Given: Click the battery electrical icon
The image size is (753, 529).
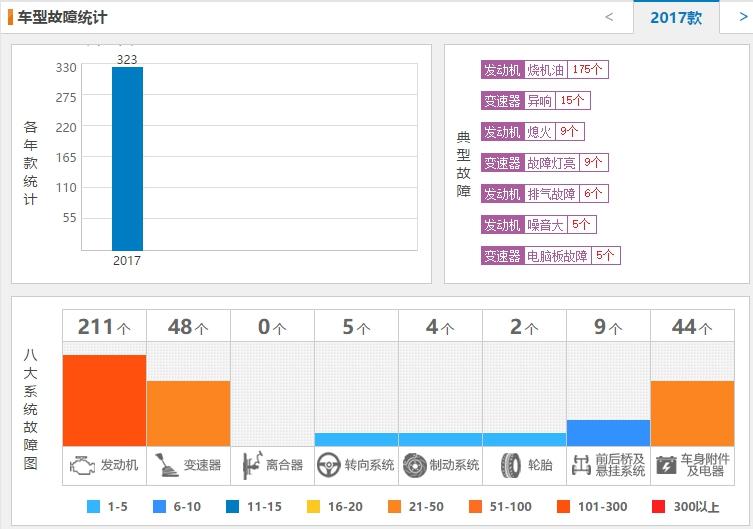Looking at the screenshot, I should pyautogui.click(x=666, y=465).
